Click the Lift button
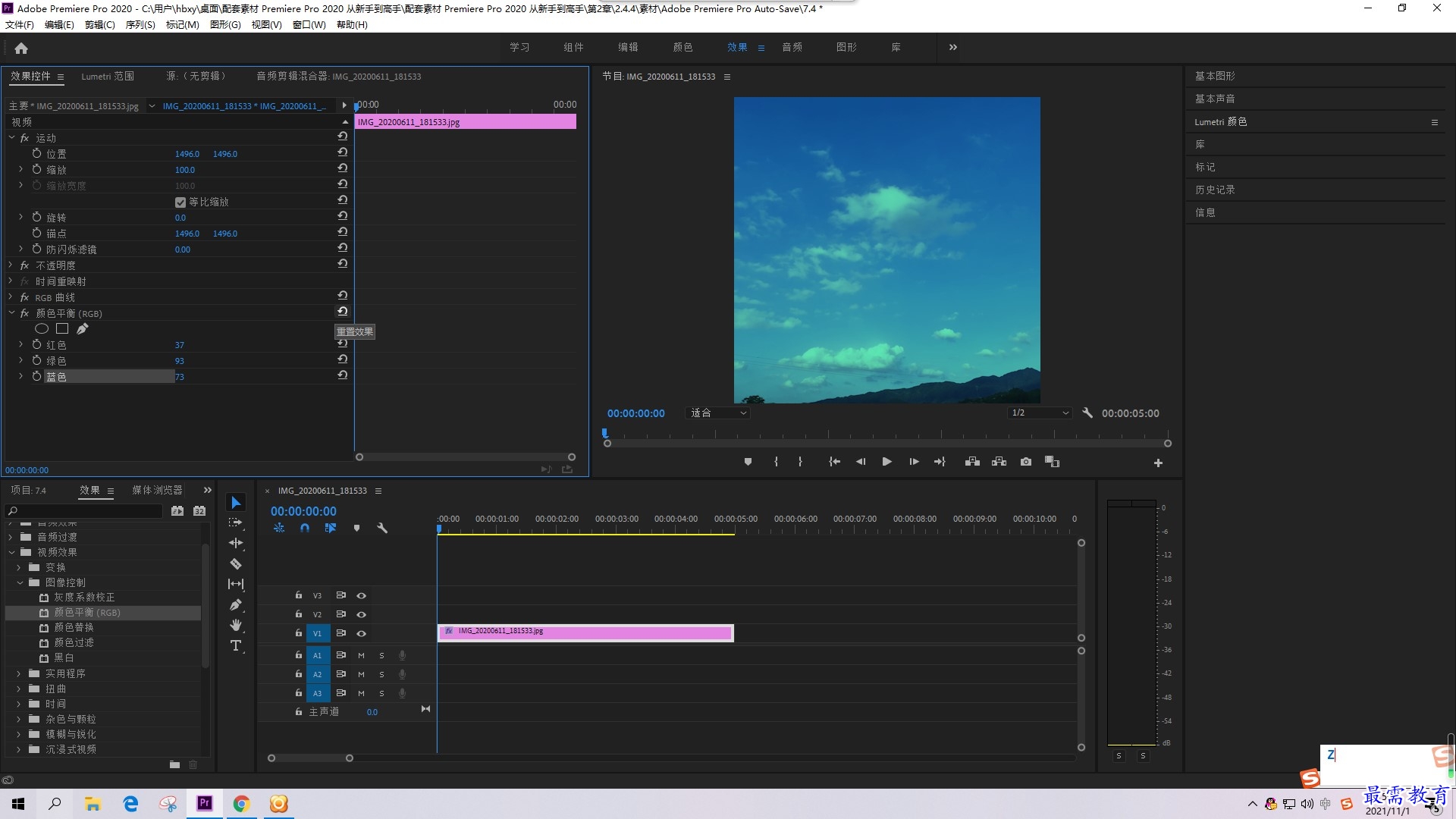Screen dimensions: 1456x819 tap(972, 462)
